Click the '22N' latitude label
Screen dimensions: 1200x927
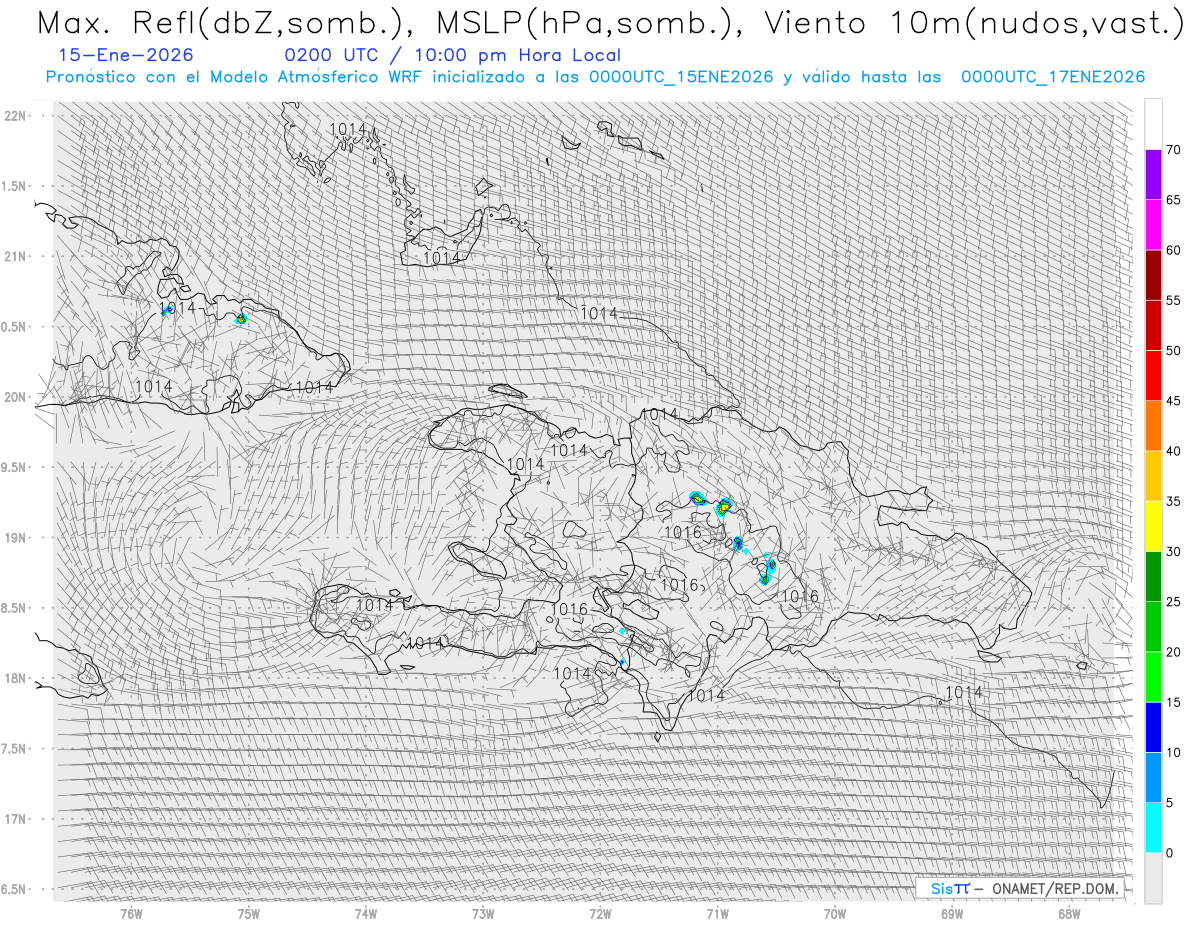point(17,115)
